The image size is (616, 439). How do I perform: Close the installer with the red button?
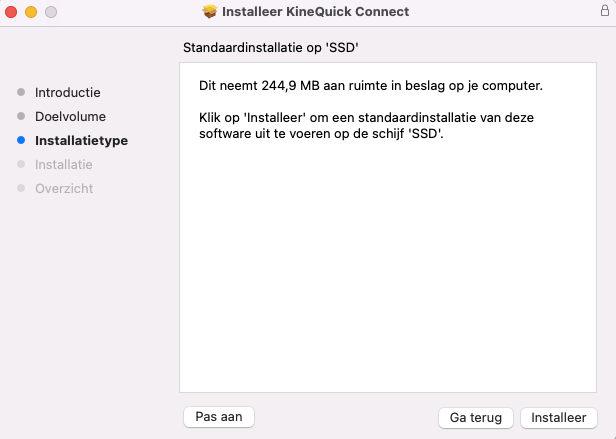(11, 12)
